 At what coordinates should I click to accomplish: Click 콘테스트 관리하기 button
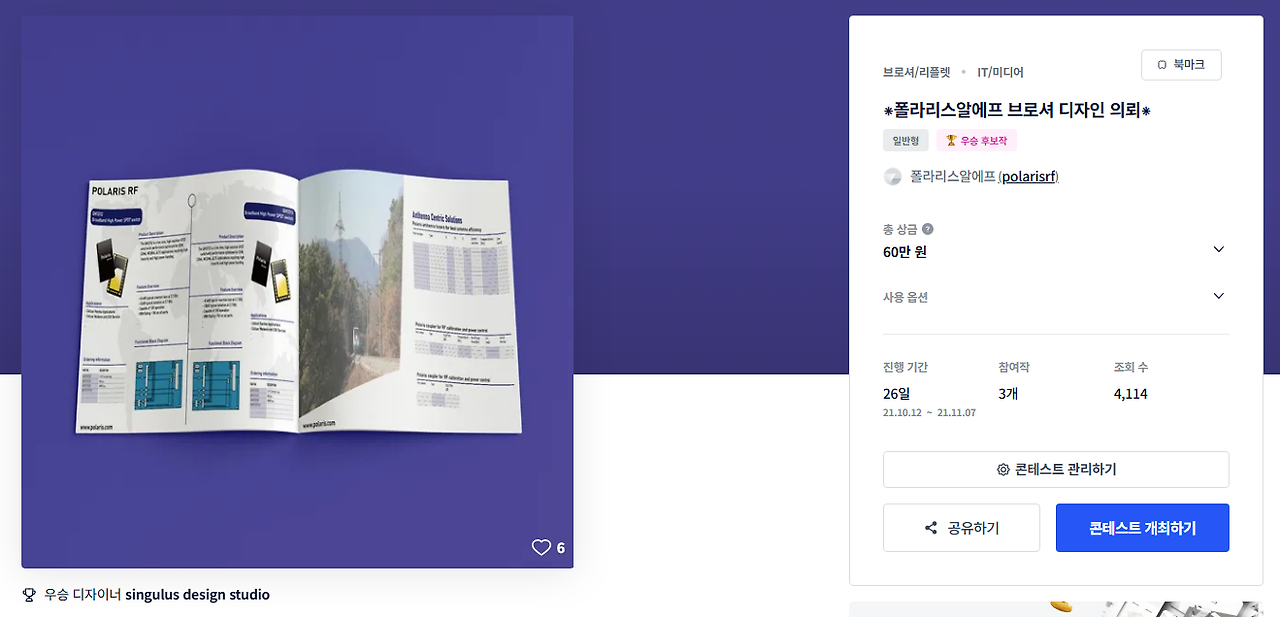pyautogui.click(x=1056, y=470)
